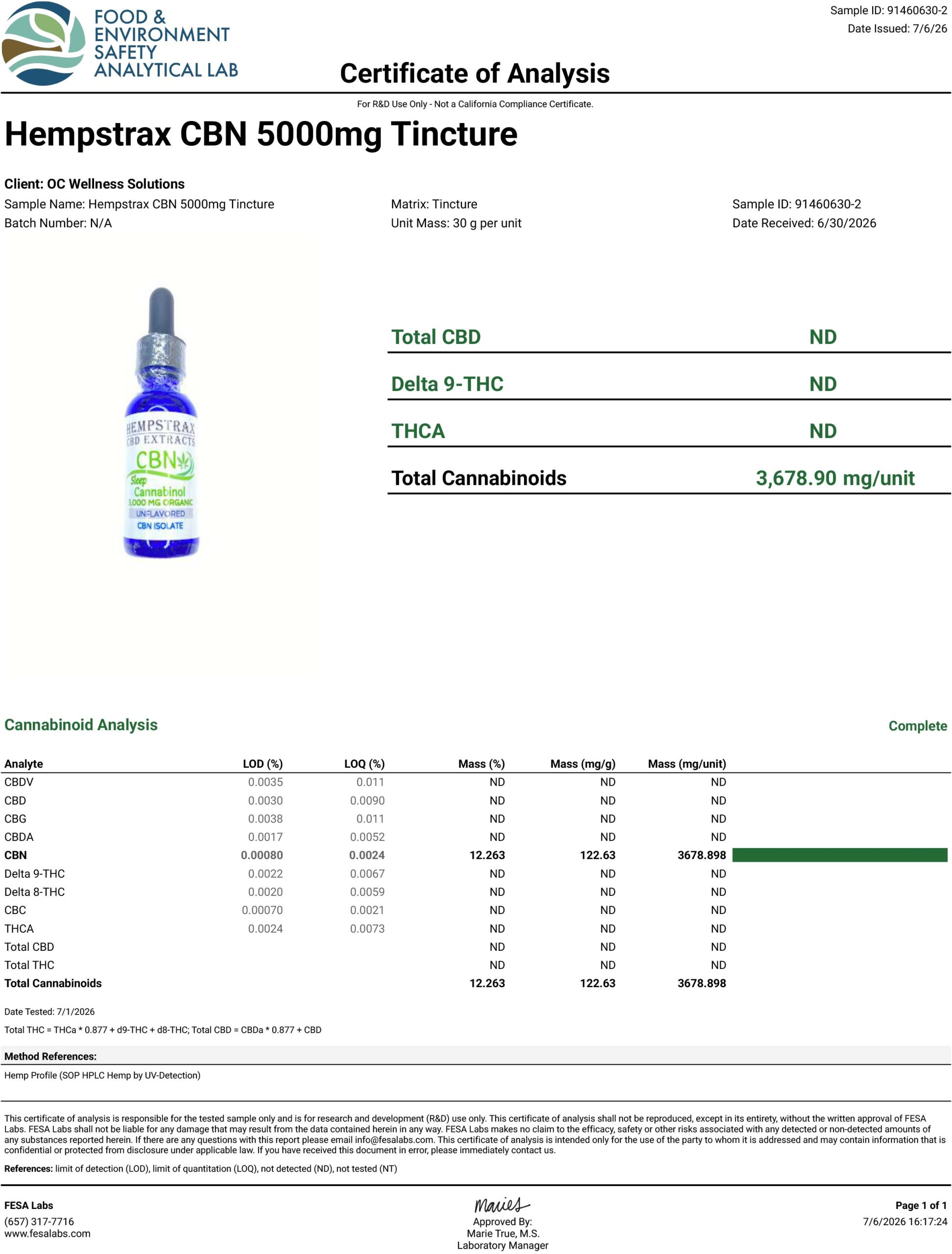
Task: Click 'Marie True, M.S.' approver name
Action: click(x=502, y=1233)
